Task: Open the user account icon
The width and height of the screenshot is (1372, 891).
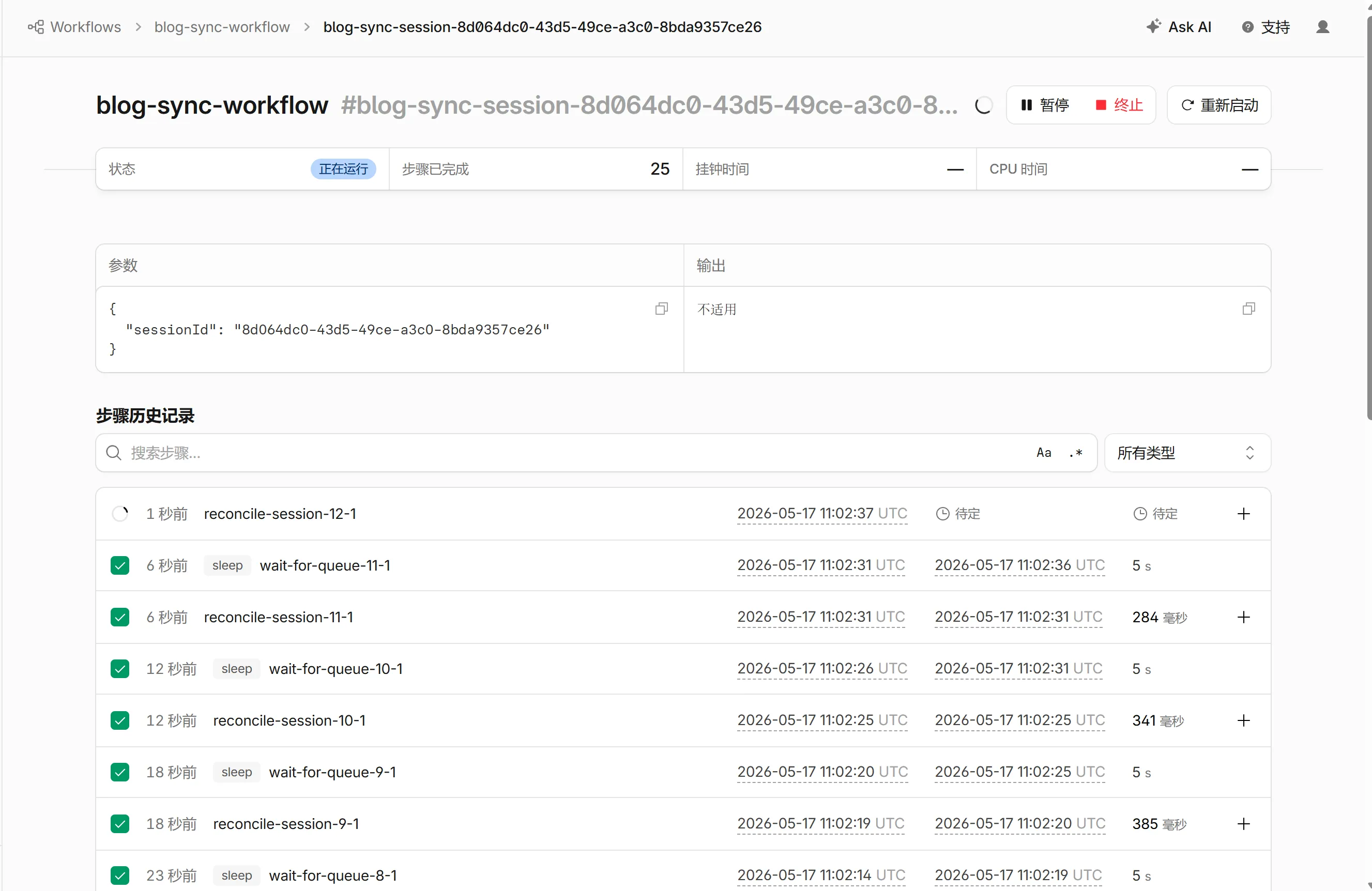Action: point(1322,27)
